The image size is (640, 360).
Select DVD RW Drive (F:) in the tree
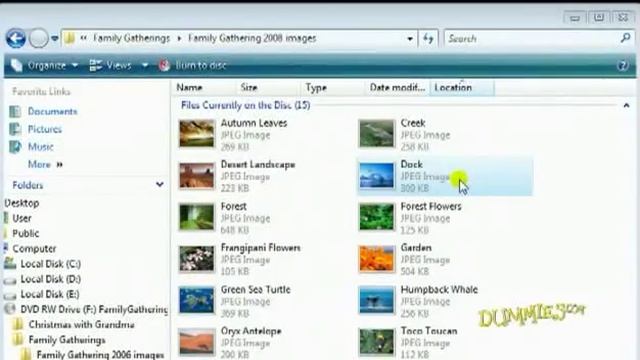click(x=94, y=310)
